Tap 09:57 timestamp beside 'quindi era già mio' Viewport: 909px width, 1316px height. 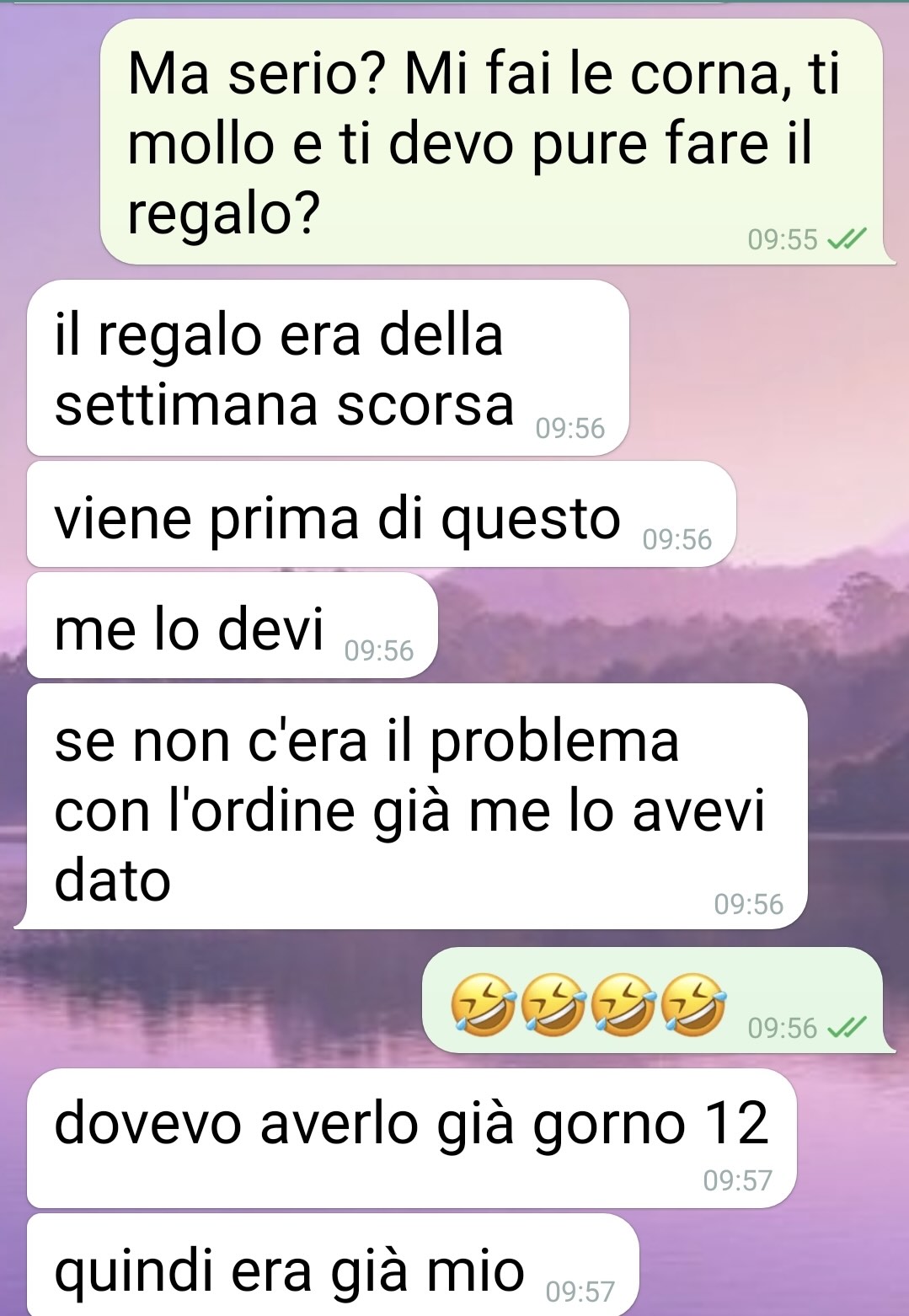pos(580,1292)
